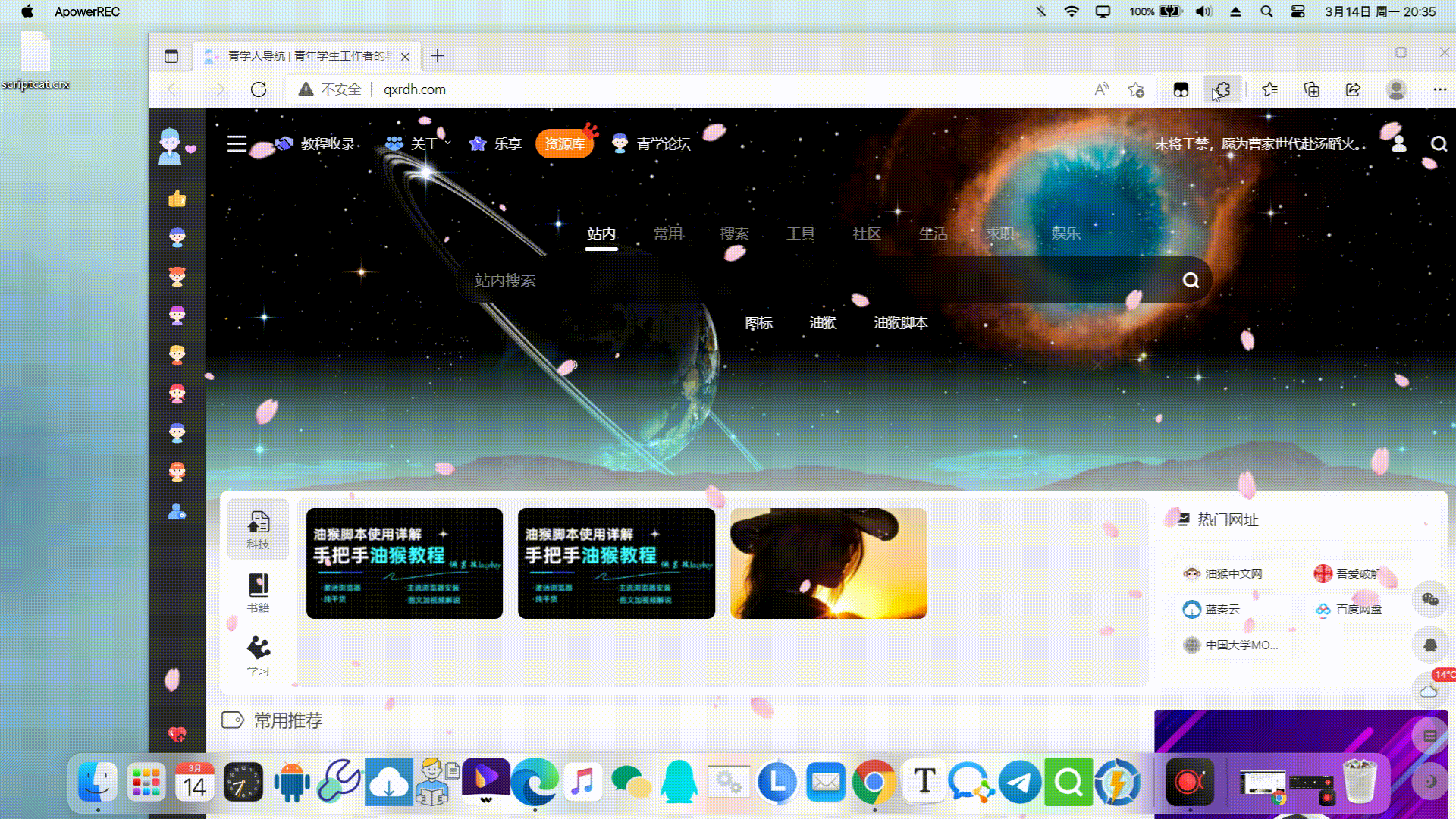
Task: Refresh the page with reload button
Action: 259,89
